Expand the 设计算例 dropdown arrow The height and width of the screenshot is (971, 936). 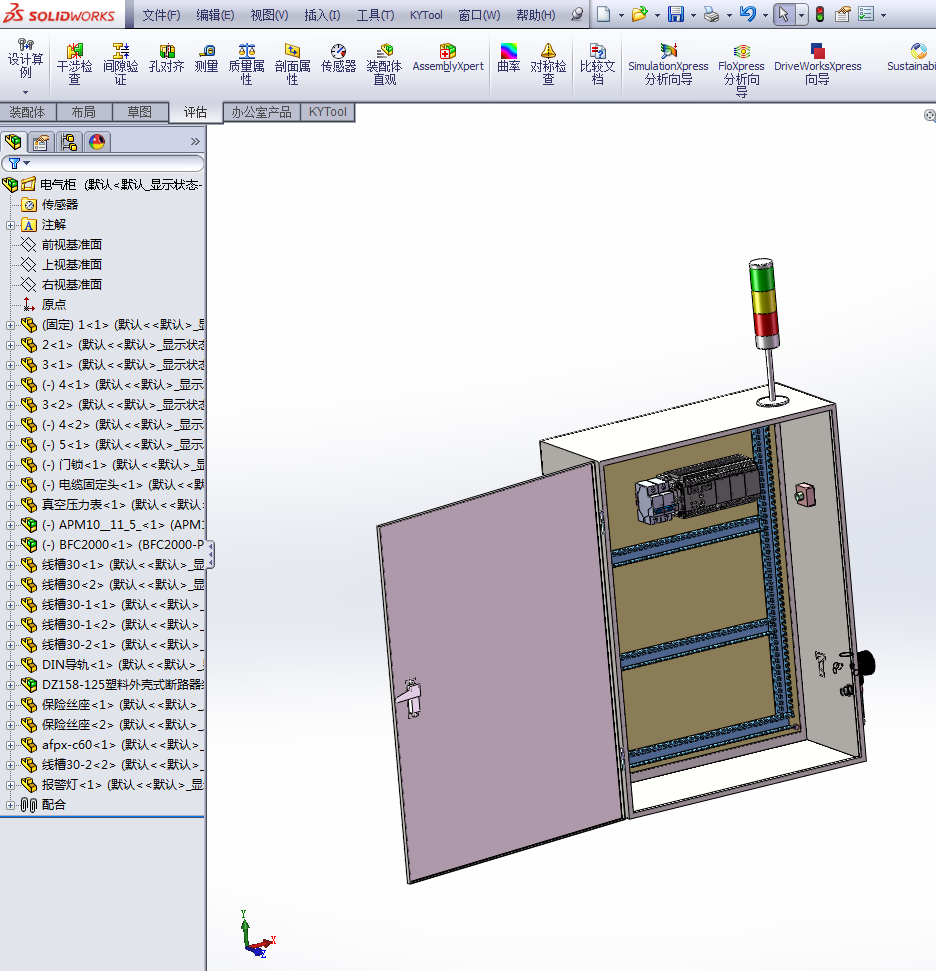click(25, 92)
